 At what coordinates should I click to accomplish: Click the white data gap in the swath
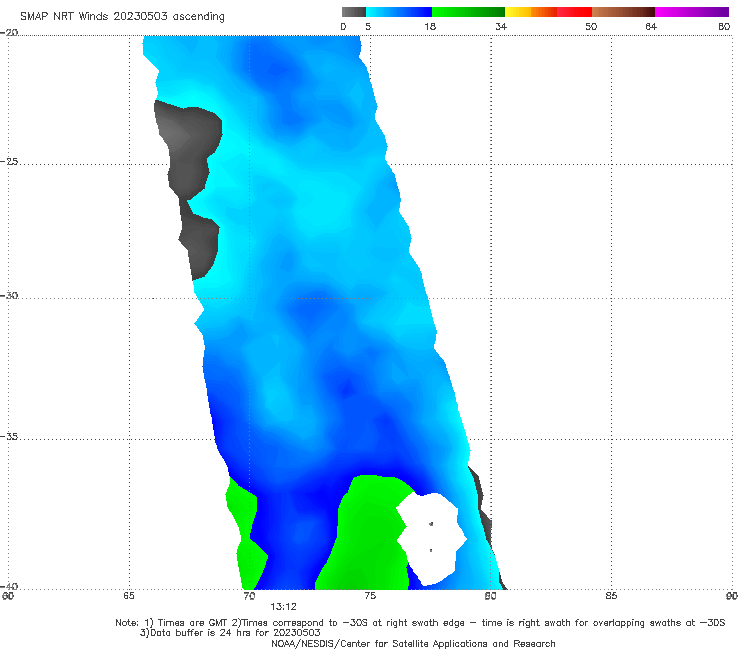click(x=430, y=538)
